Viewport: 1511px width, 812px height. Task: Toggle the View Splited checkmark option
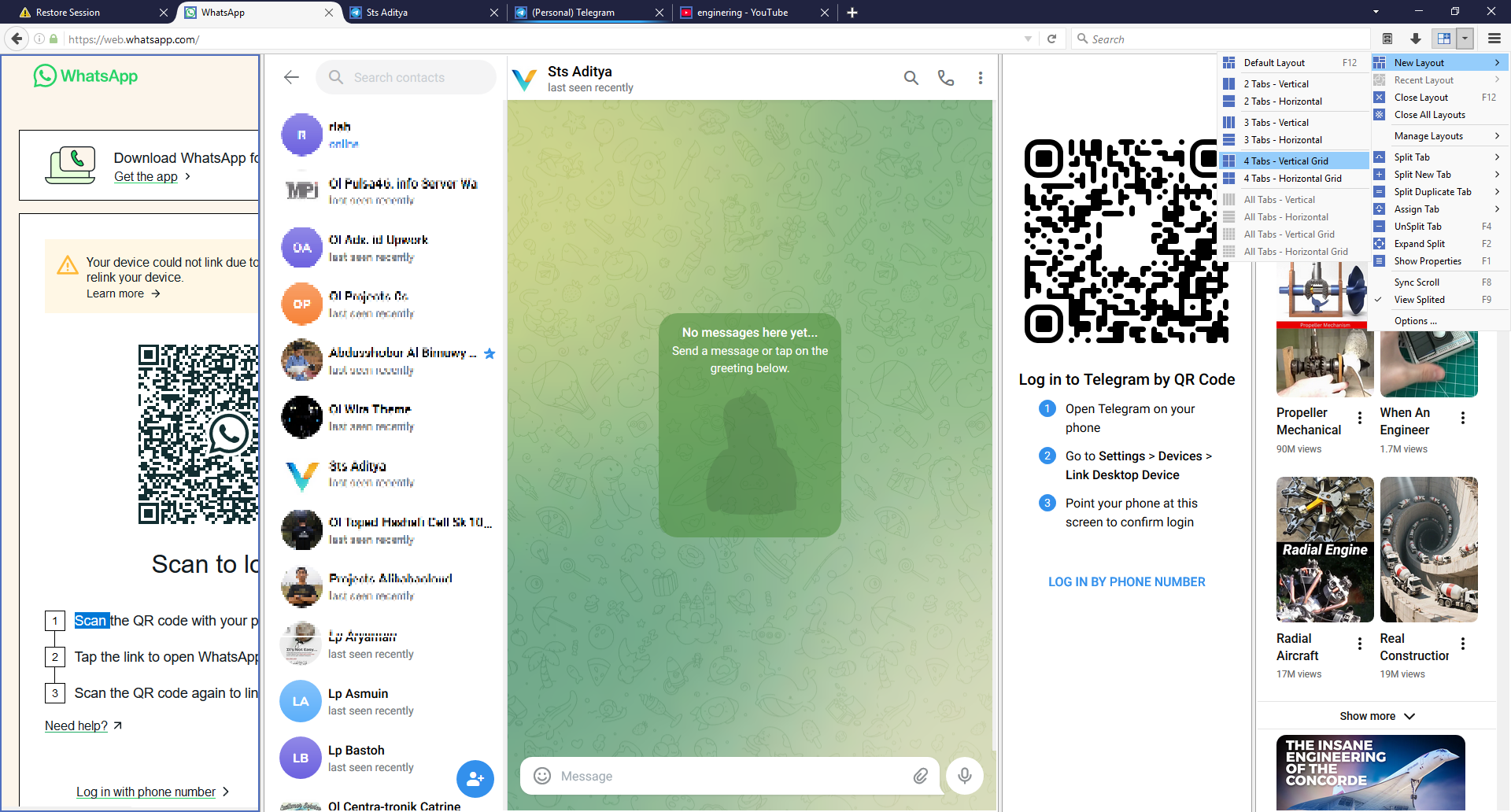coord(1419,300)
